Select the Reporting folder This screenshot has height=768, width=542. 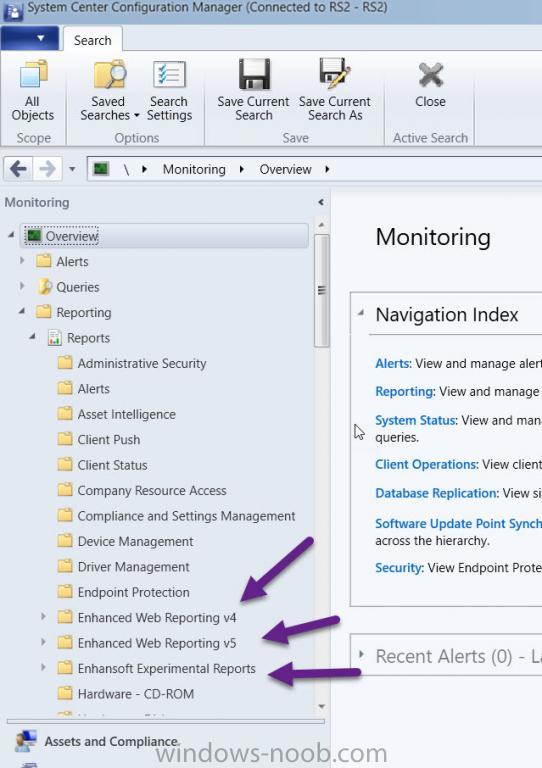pos(74,312)
